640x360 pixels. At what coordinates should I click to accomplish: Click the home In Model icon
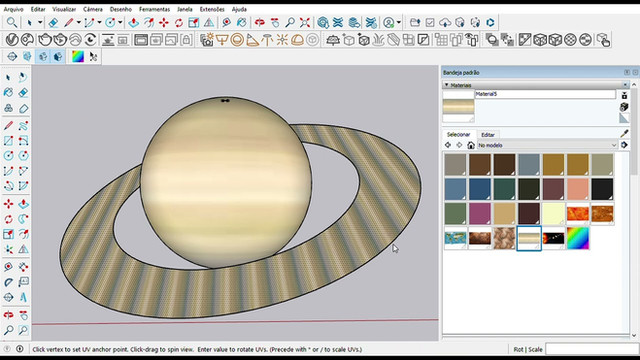pos(471,145)
